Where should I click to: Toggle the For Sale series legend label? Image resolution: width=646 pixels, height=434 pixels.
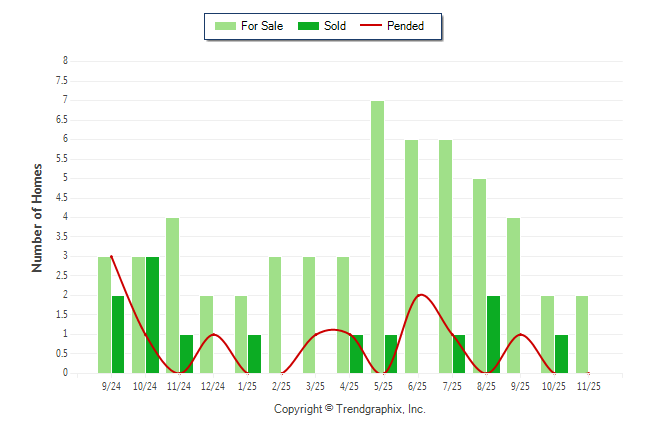point(262,26)
